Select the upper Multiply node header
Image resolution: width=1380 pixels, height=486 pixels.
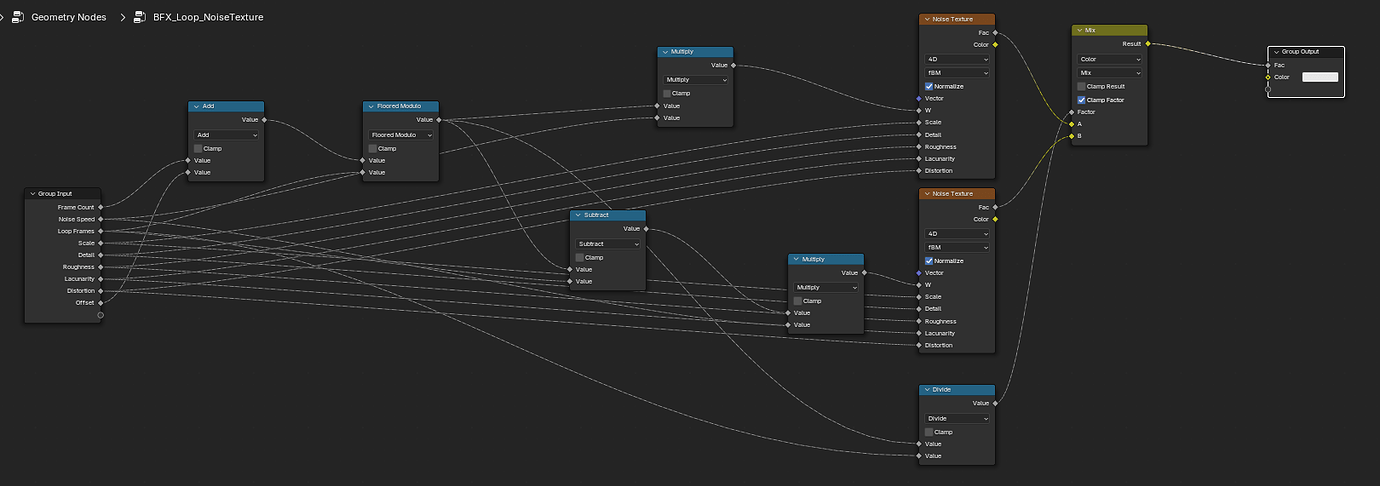pos(695,51)
